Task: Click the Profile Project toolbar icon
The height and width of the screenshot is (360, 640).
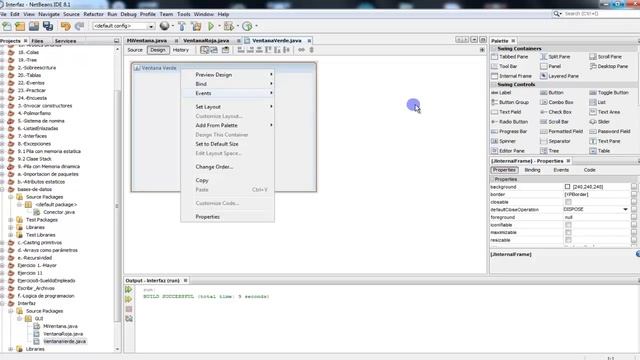Action: click(x=247, y=26)
